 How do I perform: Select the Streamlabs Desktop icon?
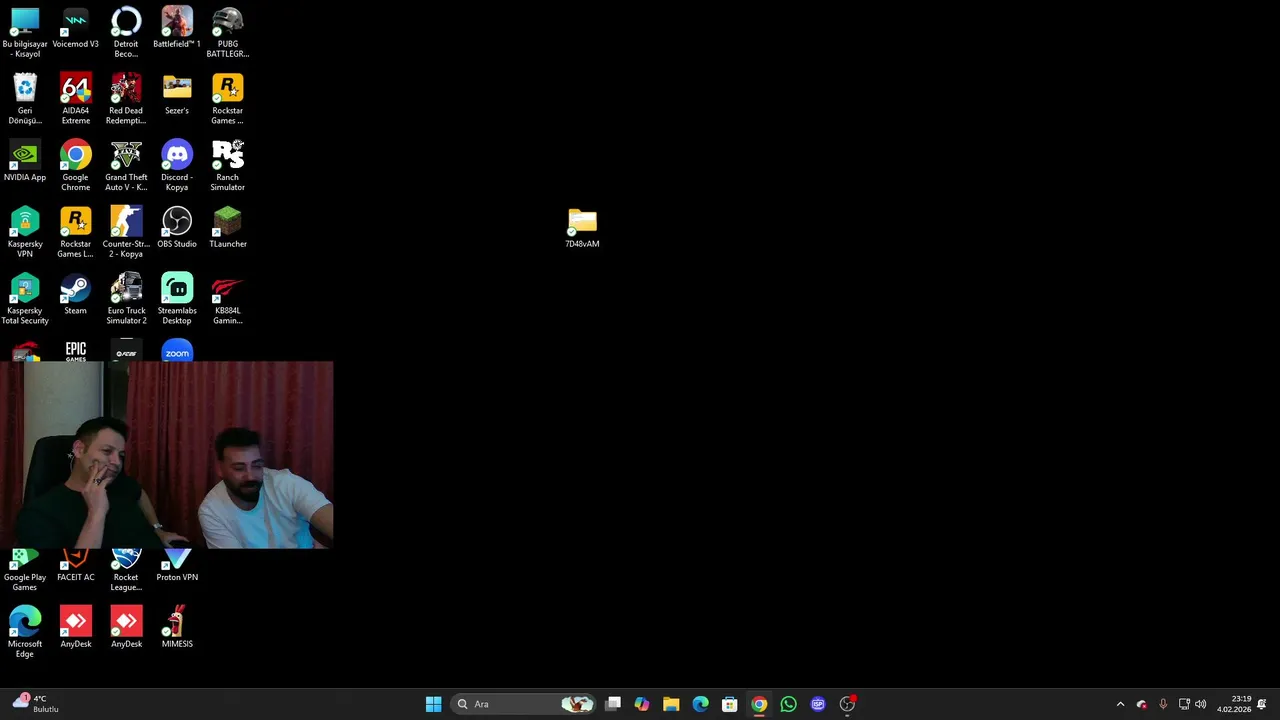point(177,299)
